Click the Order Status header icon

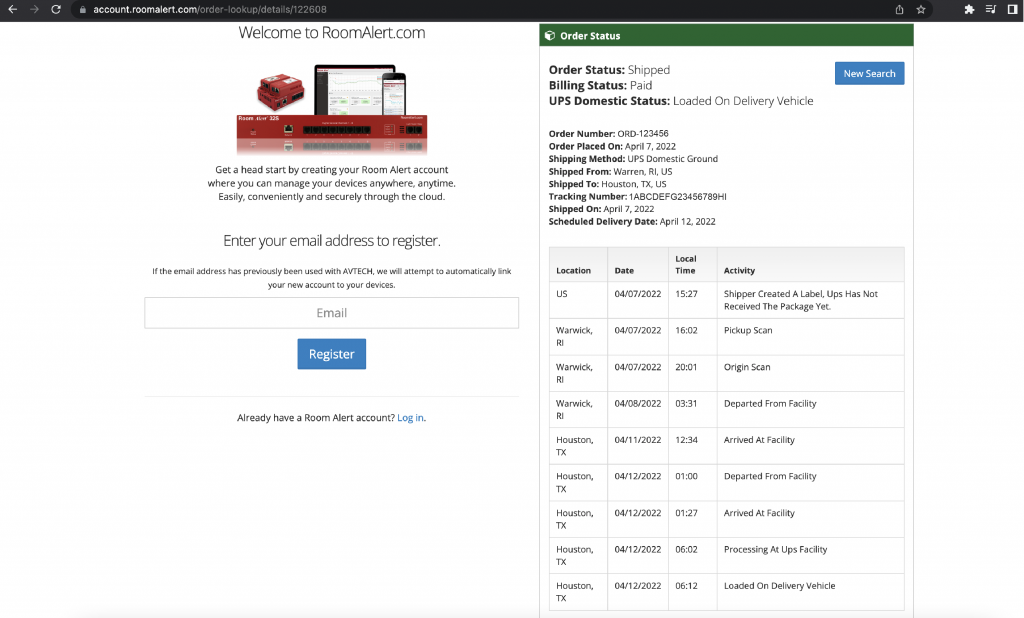[550, 36]
